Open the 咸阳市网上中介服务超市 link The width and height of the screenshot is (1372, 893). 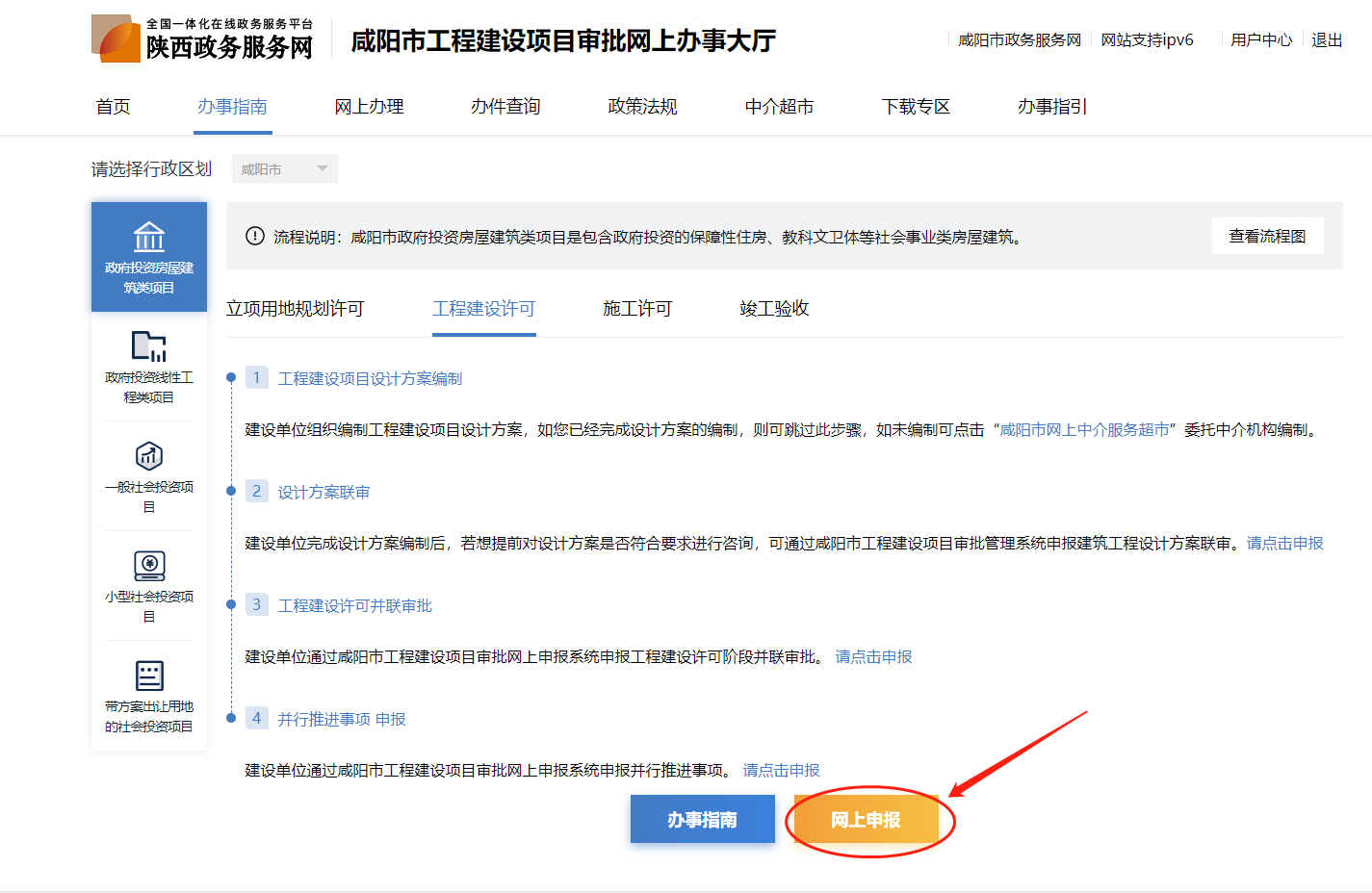1084,430
